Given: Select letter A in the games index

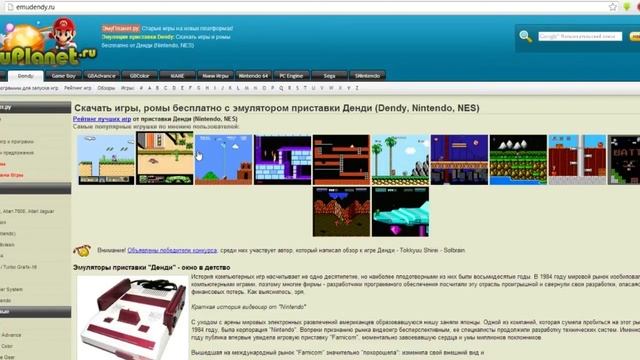Looking at the screenshot, I should point(149,88).
